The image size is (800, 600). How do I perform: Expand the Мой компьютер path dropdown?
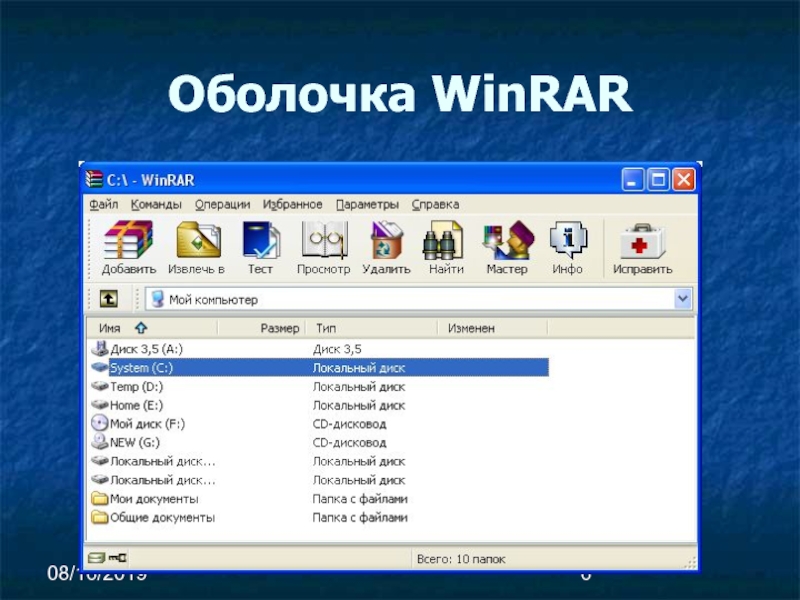pyautogui.click(x=683, y=299)
